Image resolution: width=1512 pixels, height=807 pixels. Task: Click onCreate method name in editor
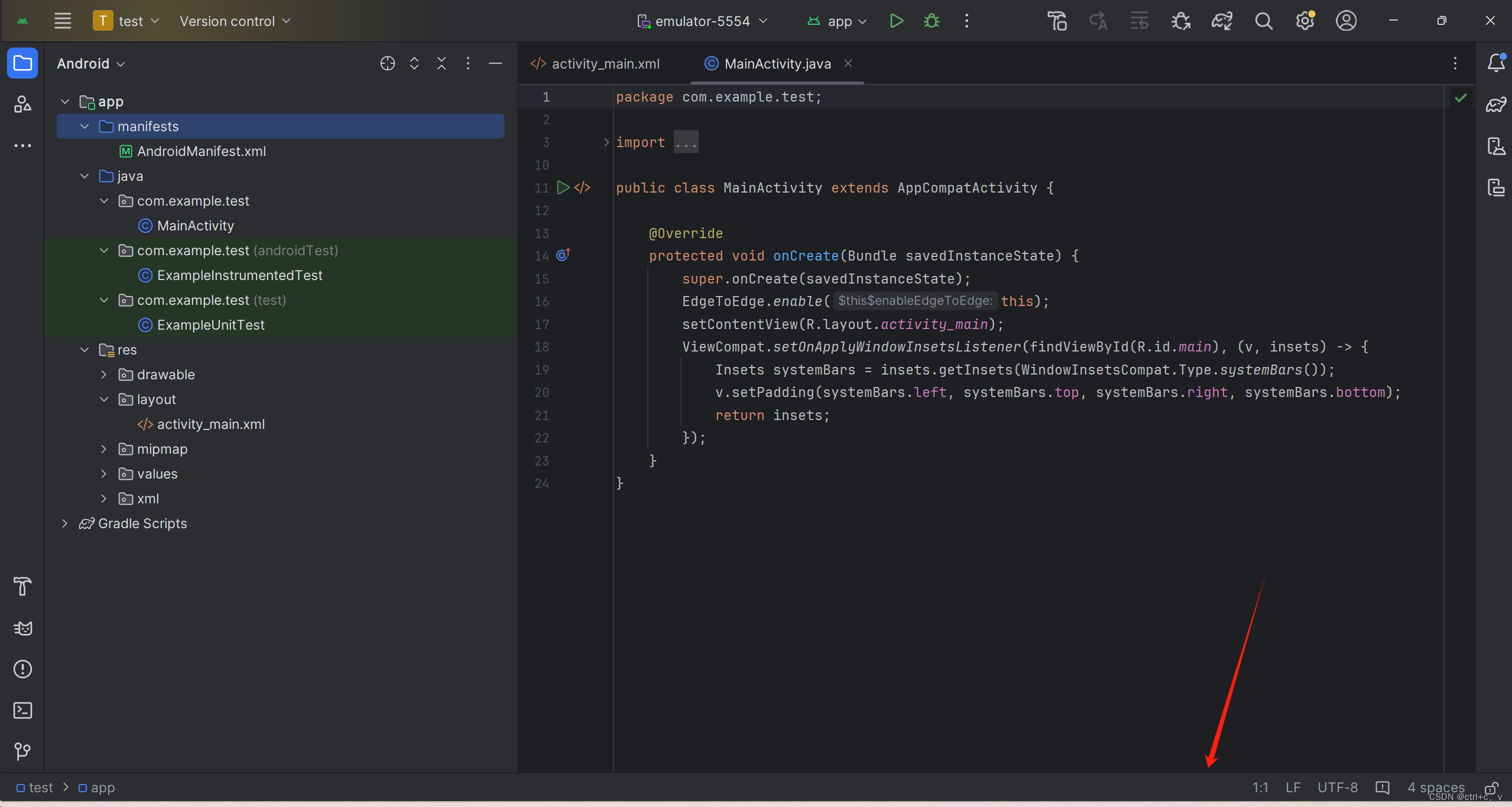(x=806, y=256)
